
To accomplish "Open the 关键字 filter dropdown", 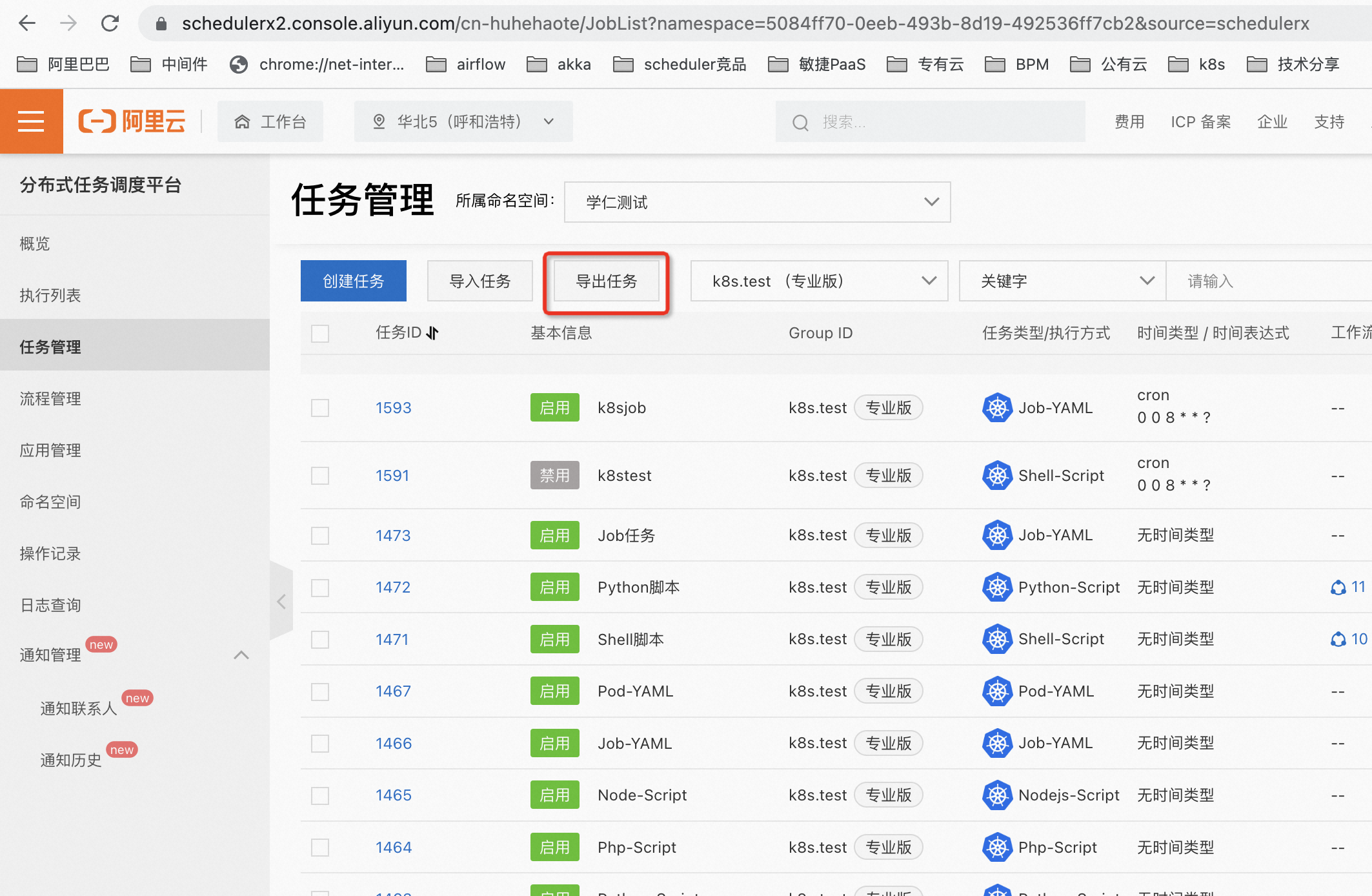I will pos(1062,281).
